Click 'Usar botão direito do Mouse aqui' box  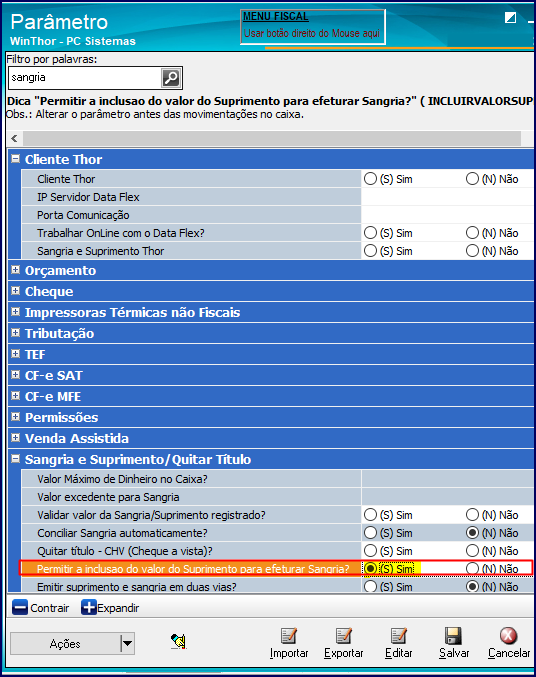pos(312,27)
